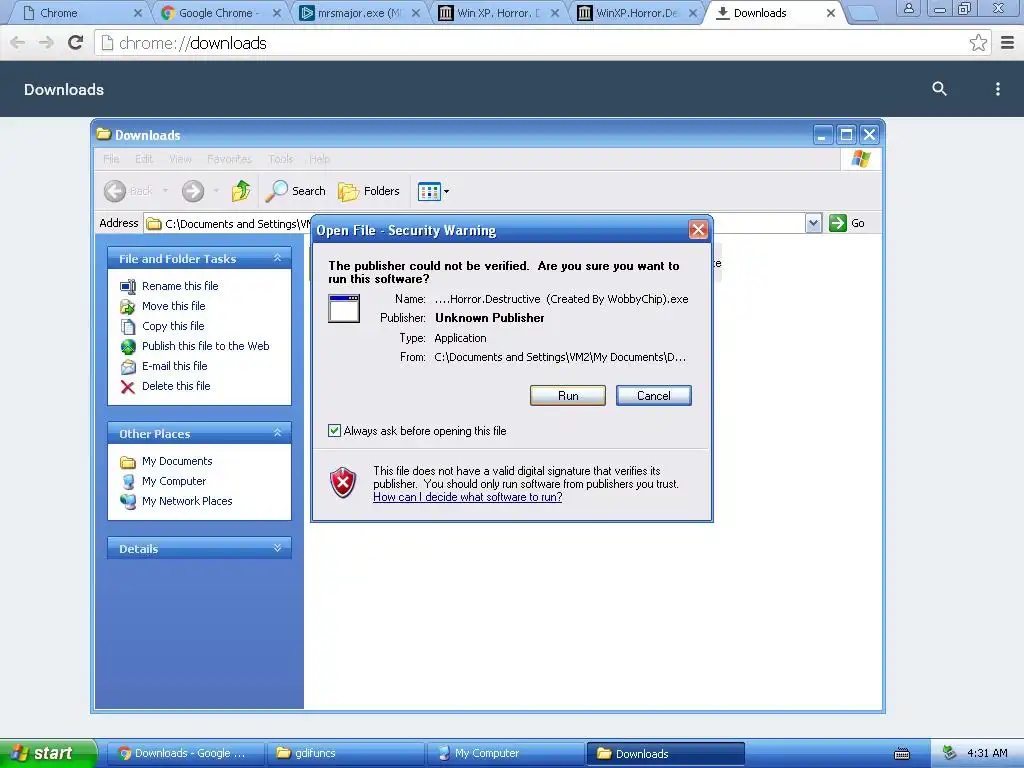Click the Move this file icon

128,306
